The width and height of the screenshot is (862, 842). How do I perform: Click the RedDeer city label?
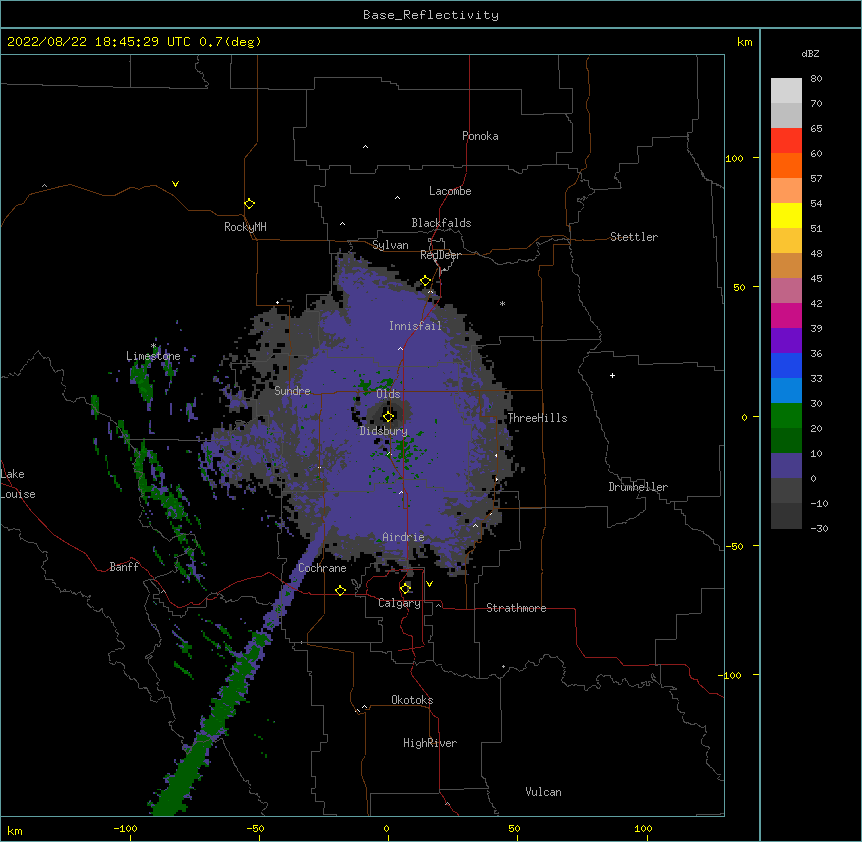tap(440, 255)
